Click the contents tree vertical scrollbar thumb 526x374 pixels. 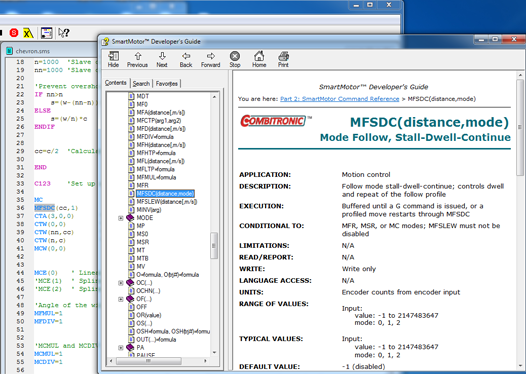point(214,246)
